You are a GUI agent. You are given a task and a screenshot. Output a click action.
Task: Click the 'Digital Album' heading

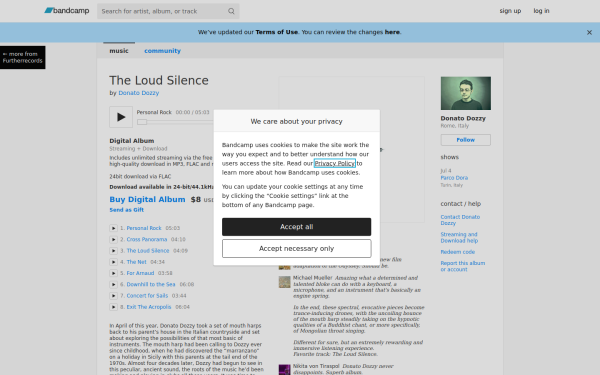click(x=132, y=141)
